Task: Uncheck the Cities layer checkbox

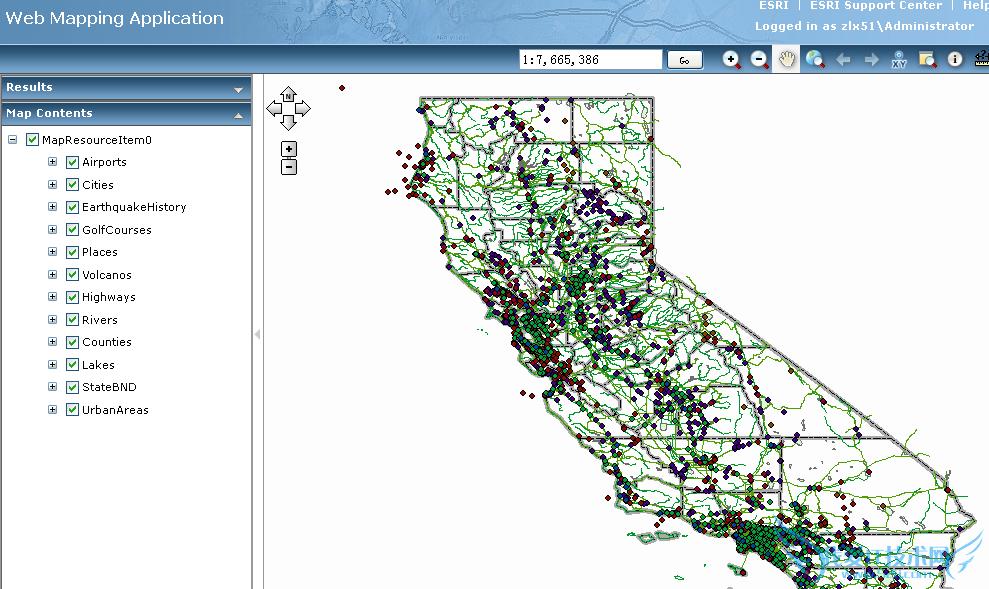Action: tap(73, 185)
